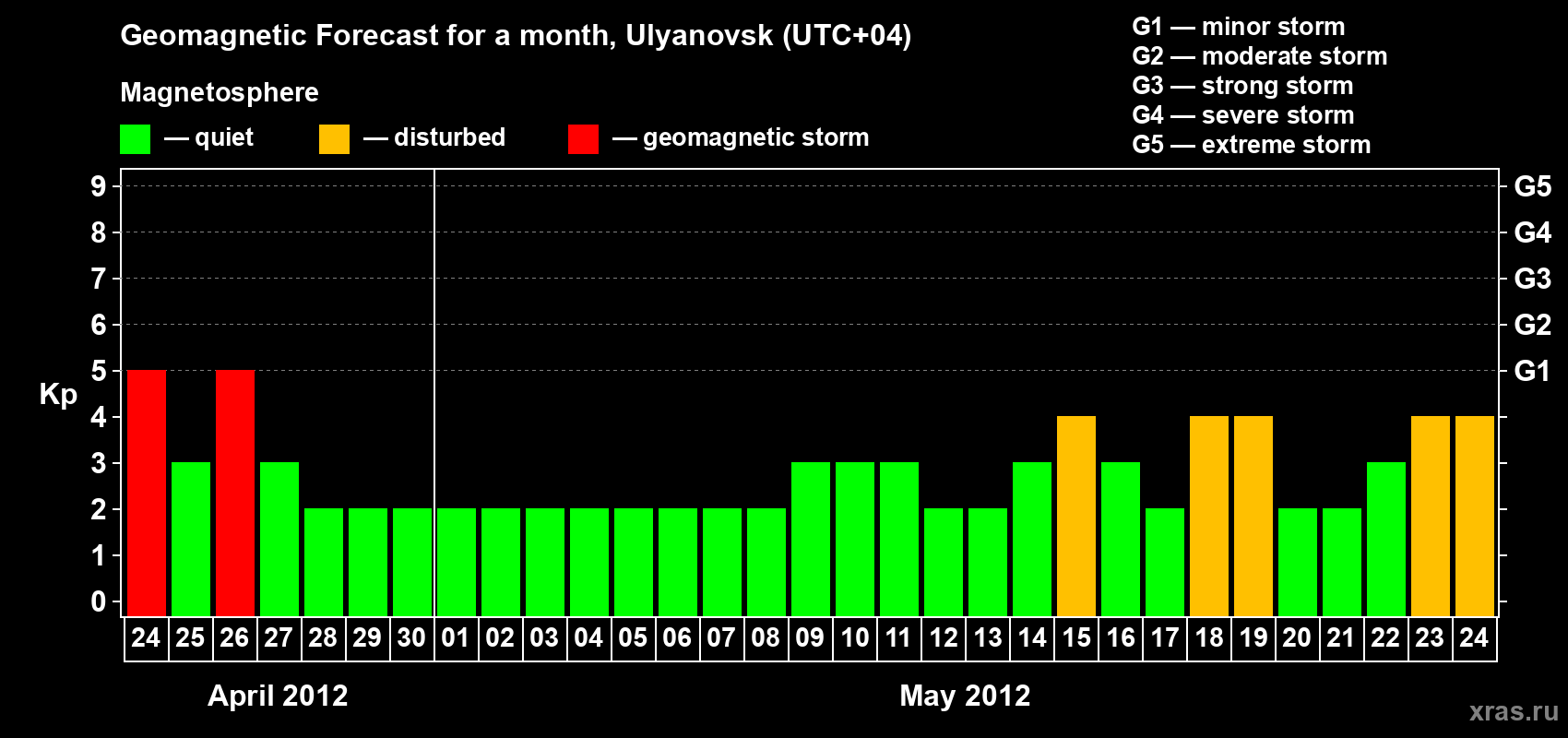Viewport: 1568px width, 738px height.
Task: Click date label 01 on the axis
Action: [456, 637]
